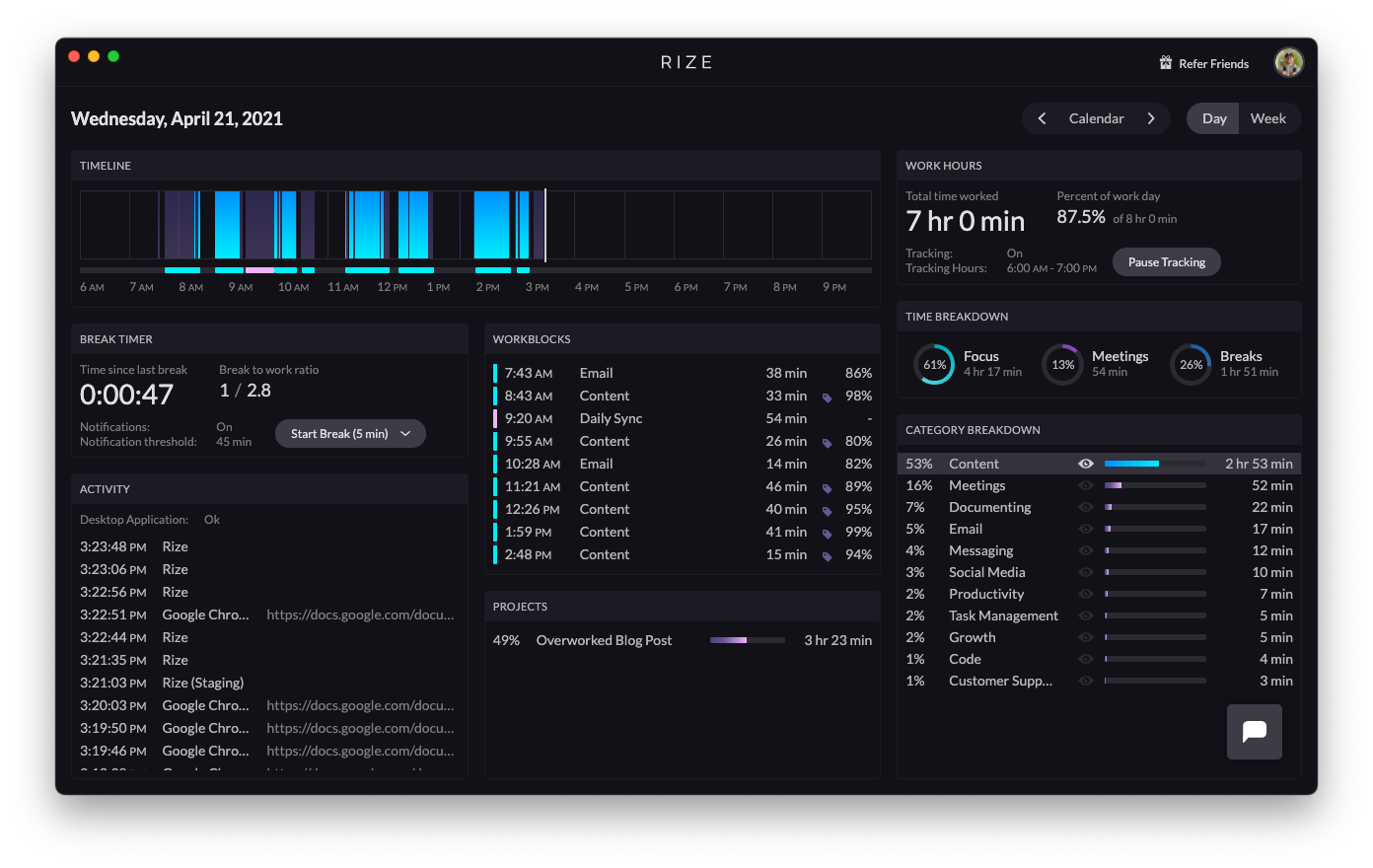Click the Meetings 13% ring icon
Screen dimensions: 1373x868
(x=1062, y=364)
